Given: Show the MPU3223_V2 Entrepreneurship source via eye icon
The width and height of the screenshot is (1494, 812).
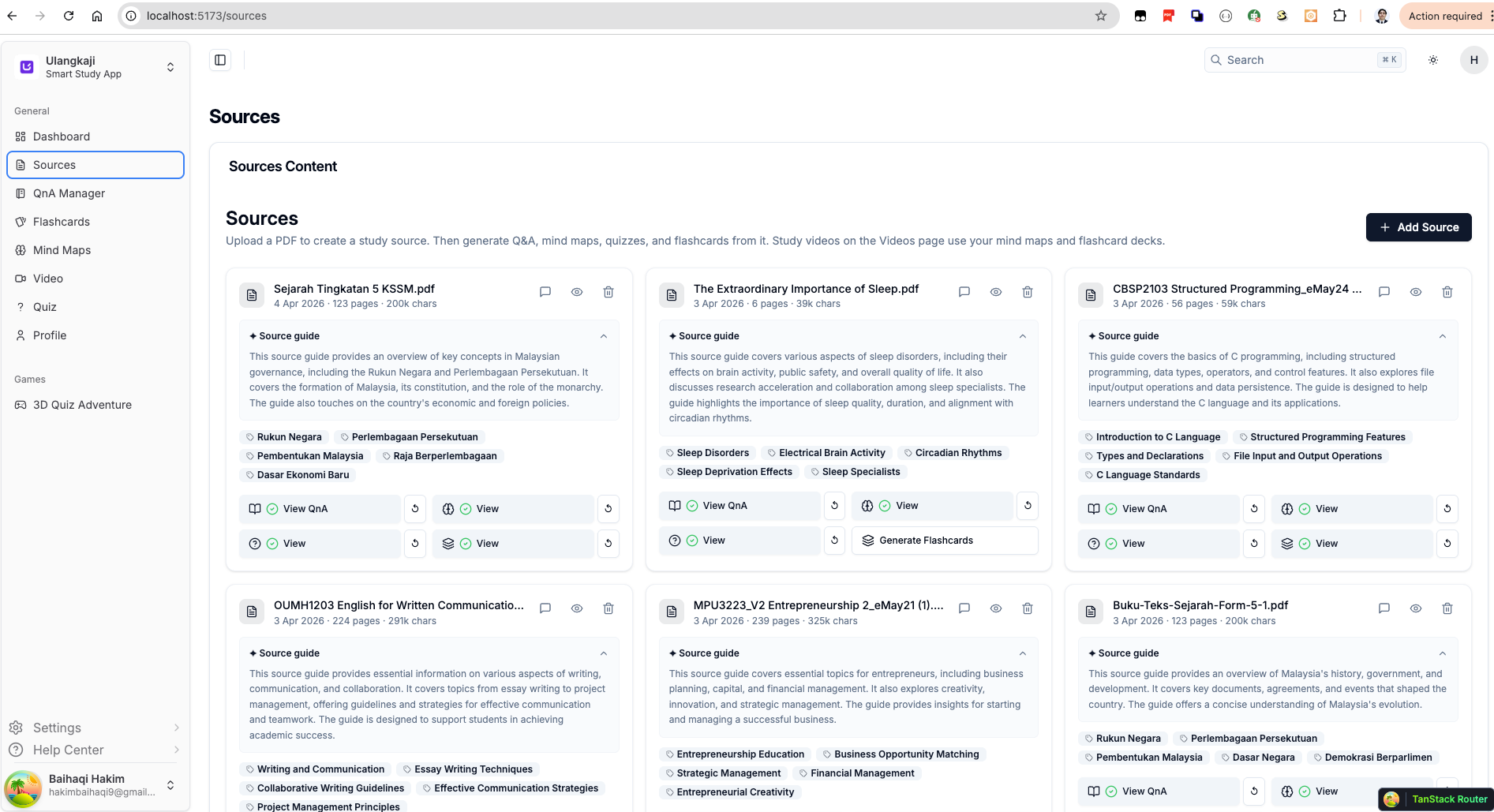Looking at the screenshot, I should [996, 608].
